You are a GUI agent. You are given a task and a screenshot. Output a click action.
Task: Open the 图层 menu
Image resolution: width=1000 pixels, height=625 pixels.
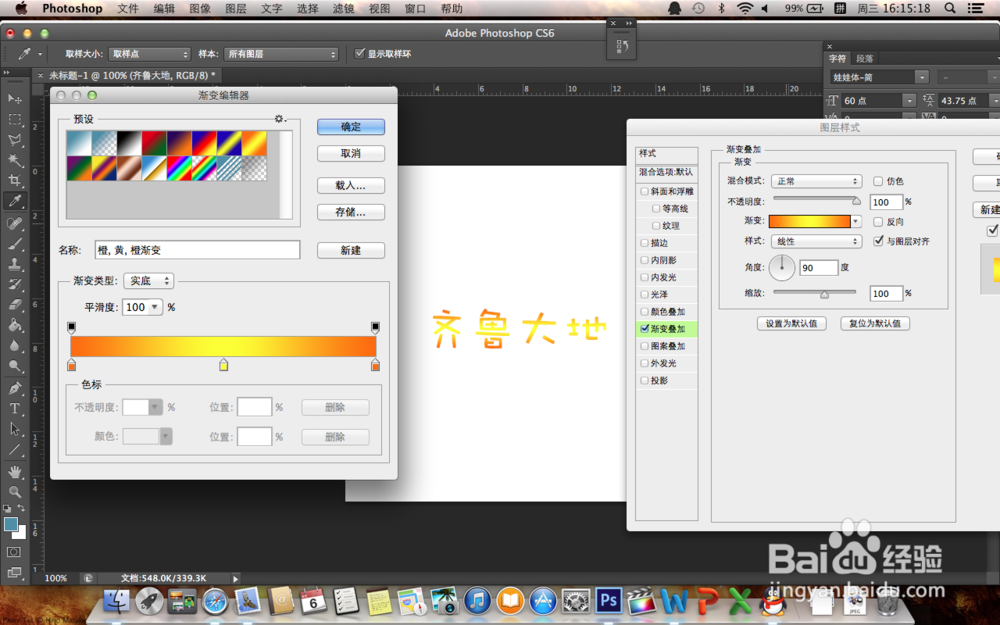[x=235, y=8]
